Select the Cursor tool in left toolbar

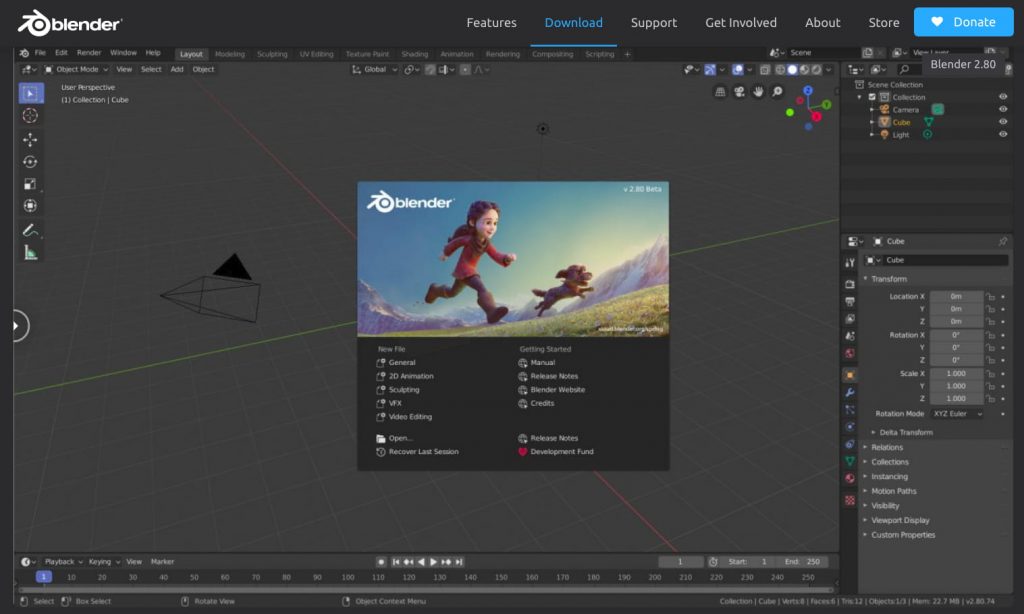30,115
